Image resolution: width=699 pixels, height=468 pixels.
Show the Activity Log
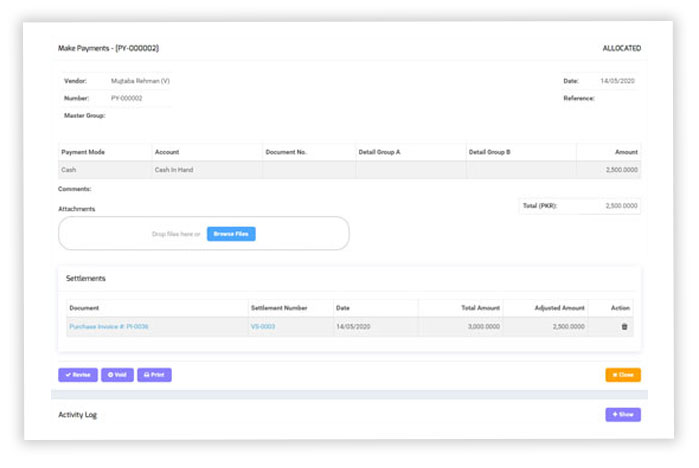(x=623, y=415)
